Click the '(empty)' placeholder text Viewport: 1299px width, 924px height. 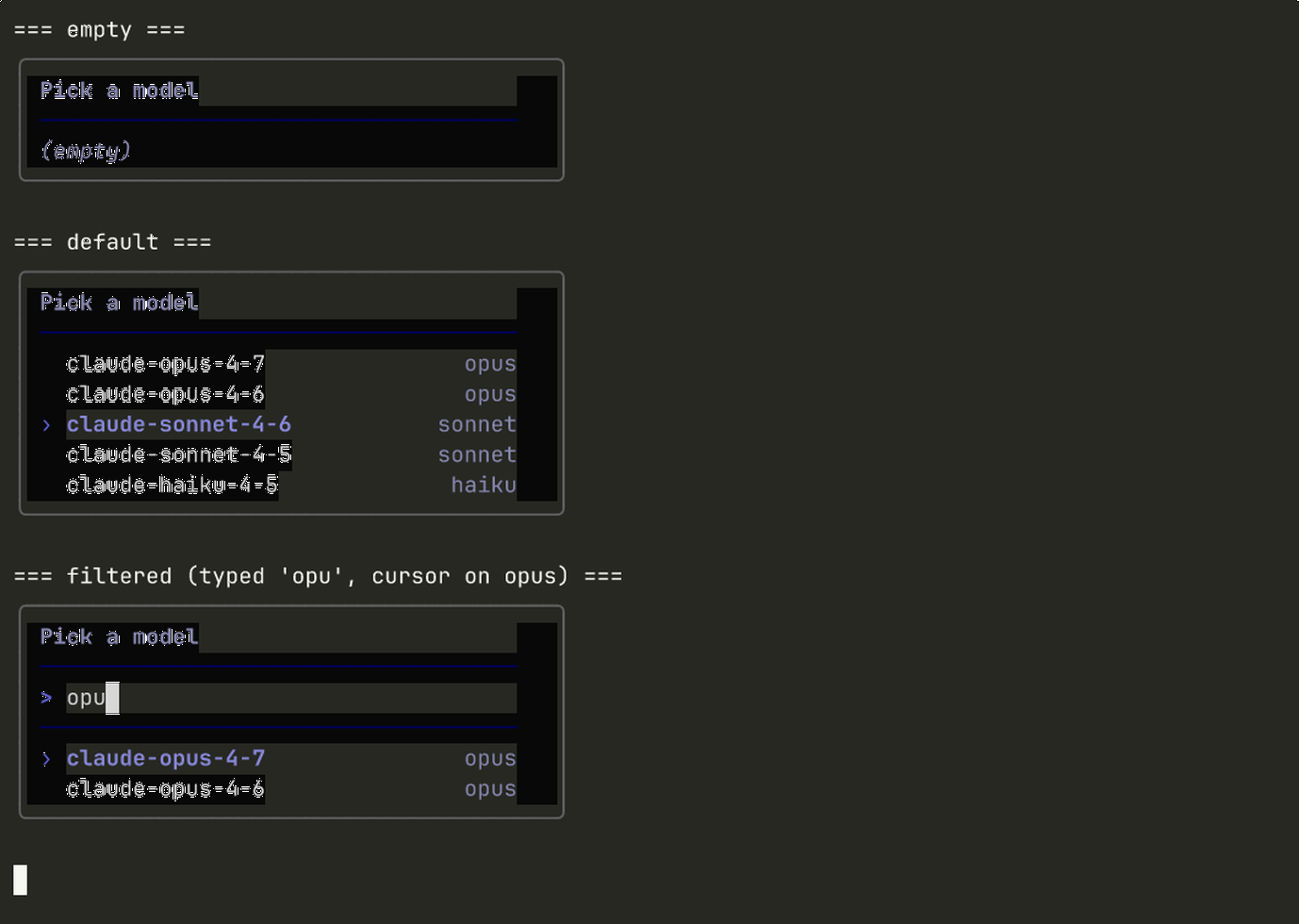point(86,151)
